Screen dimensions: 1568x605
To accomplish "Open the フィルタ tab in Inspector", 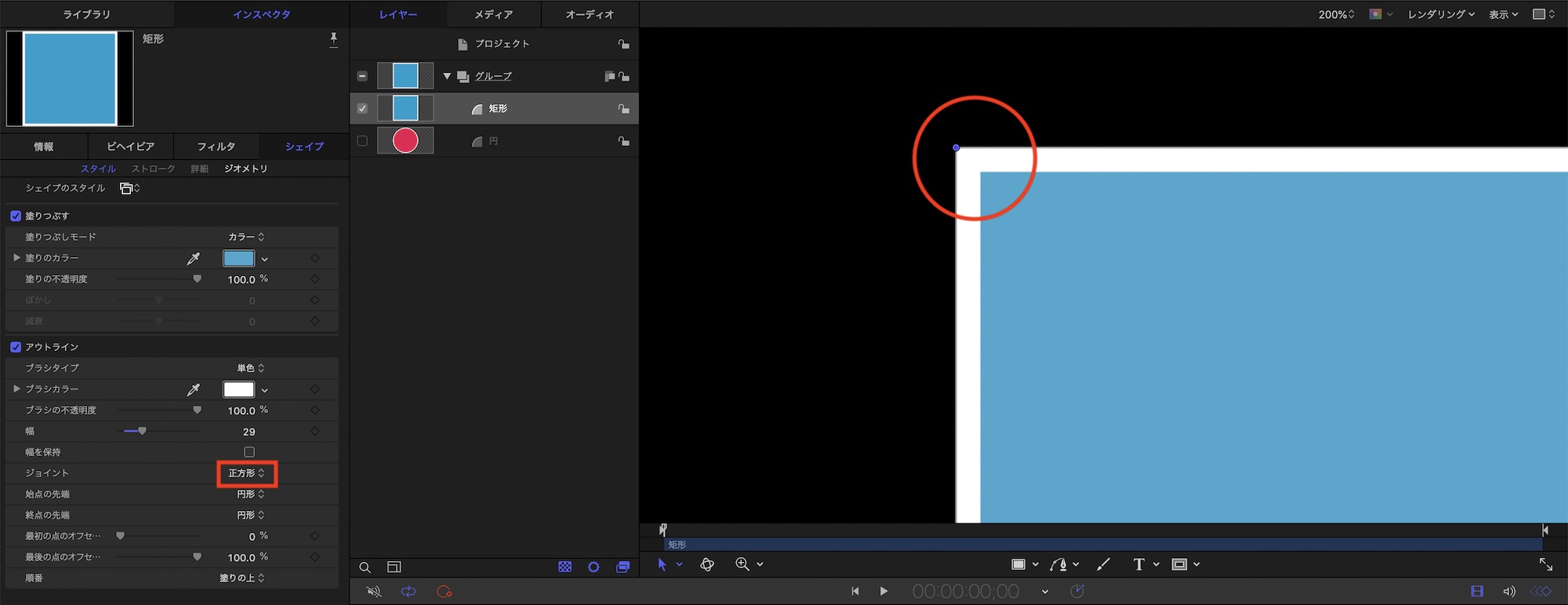I will 216,147.
